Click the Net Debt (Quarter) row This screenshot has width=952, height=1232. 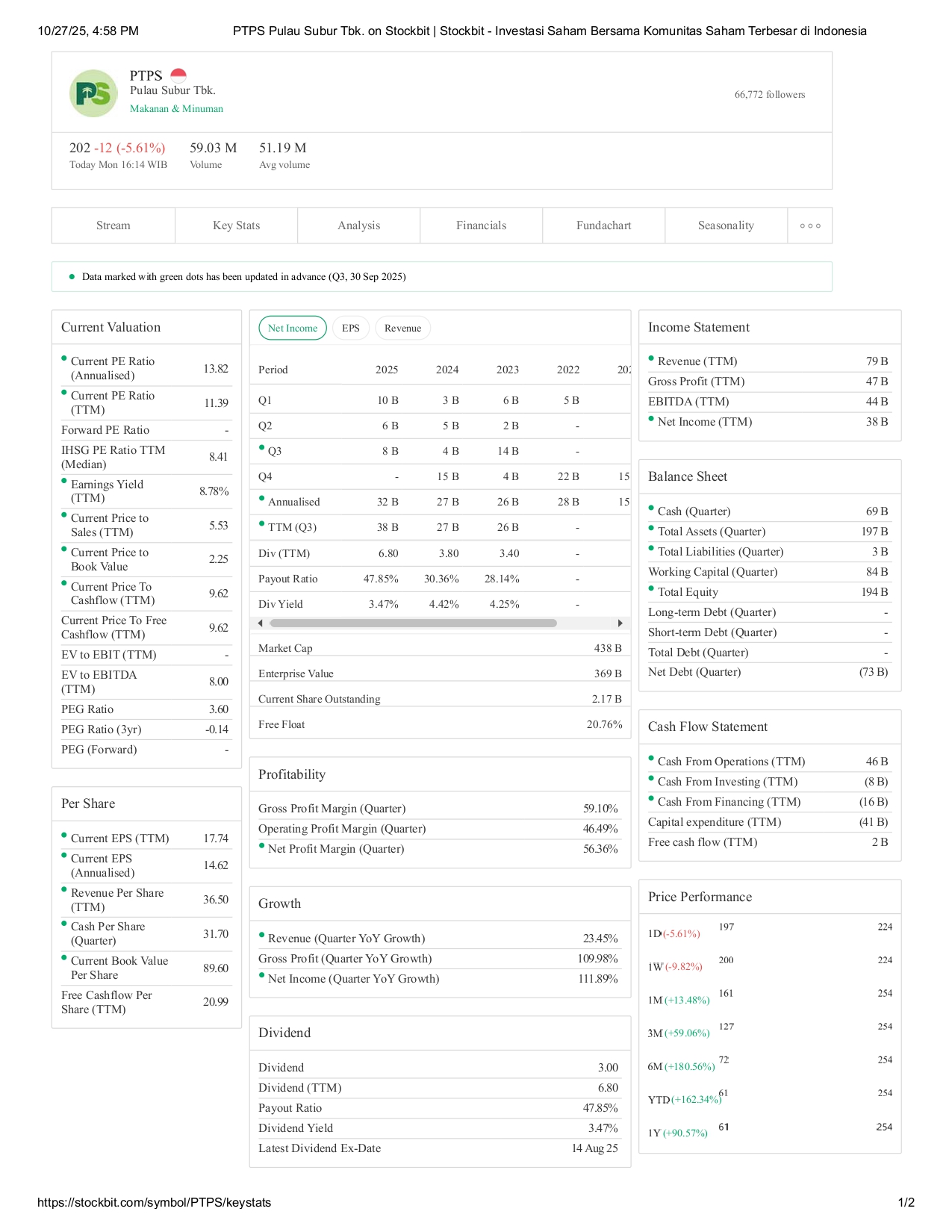coord(769,672)
